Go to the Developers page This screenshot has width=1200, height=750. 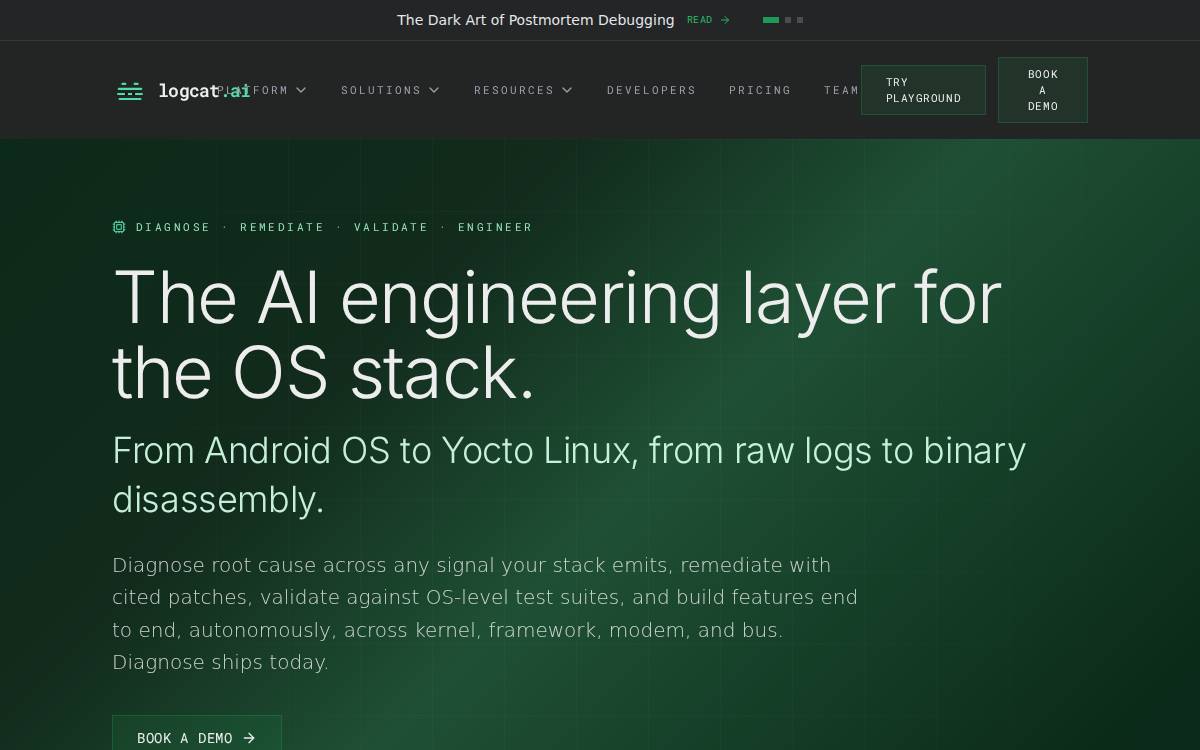(x=651, y=90)
